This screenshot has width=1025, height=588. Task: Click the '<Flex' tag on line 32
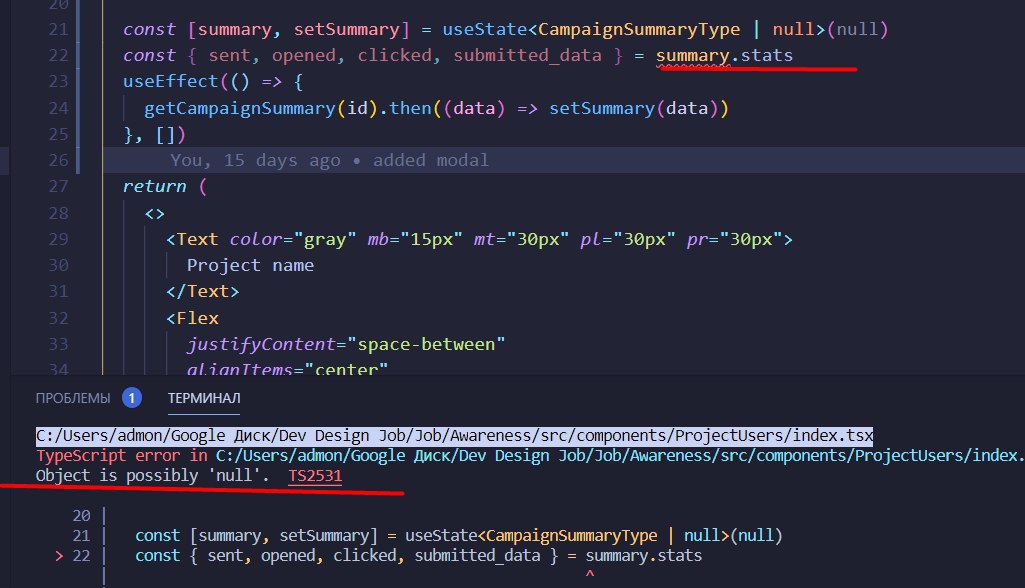[192, 318]
